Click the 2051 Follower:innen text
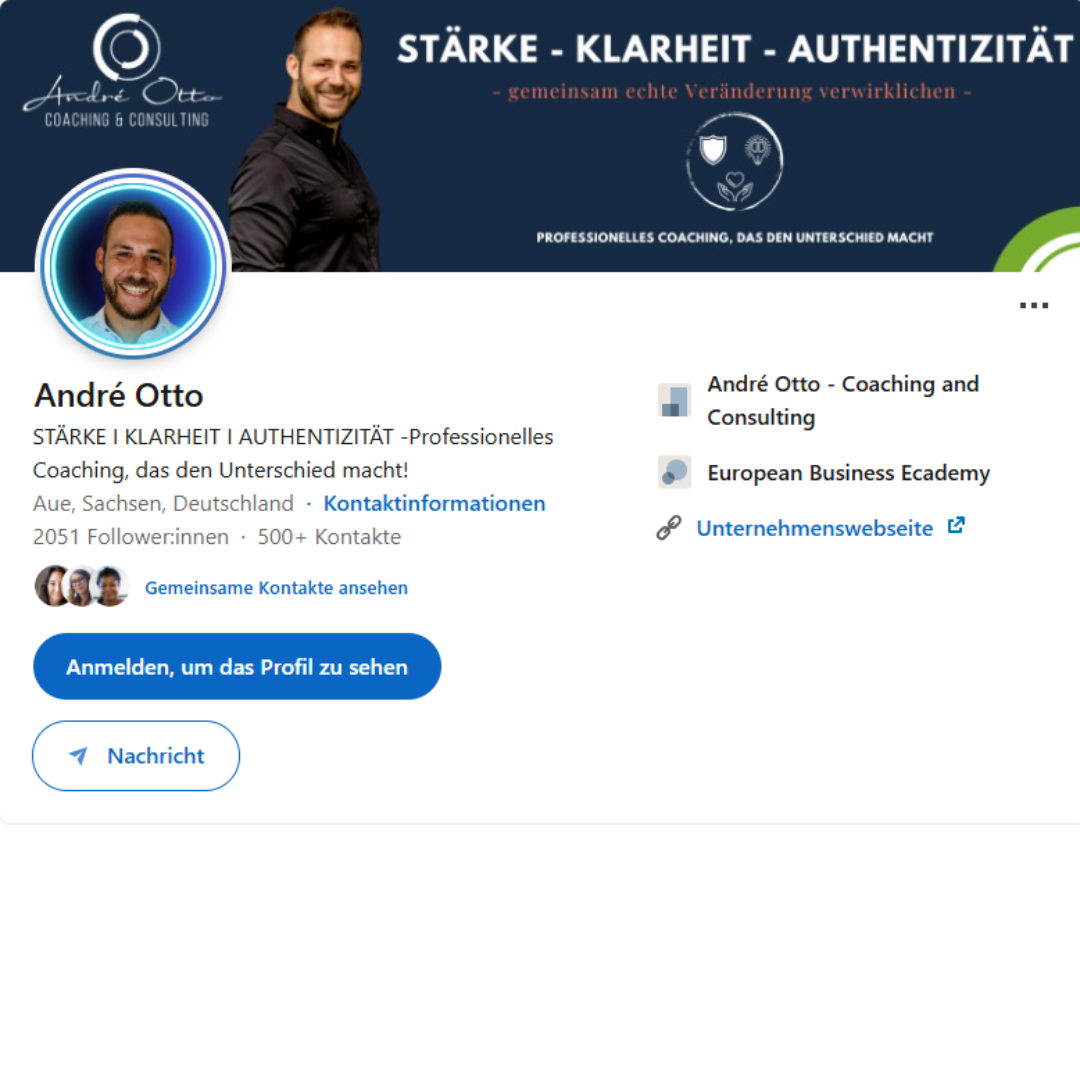 click(x=131, y=537)
